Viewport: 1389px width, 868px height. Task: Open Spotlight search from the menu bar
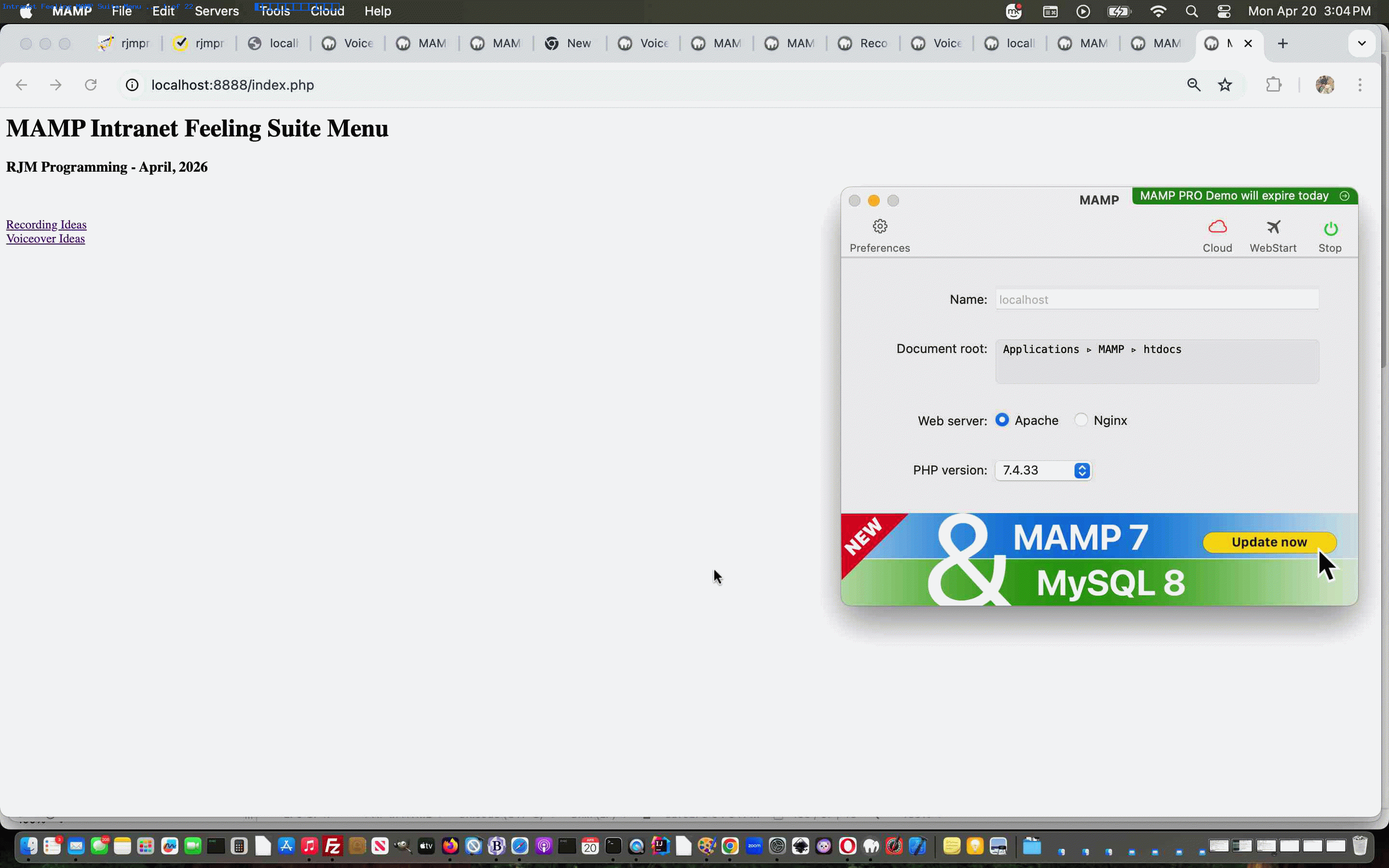click(x=1191, y=11)
